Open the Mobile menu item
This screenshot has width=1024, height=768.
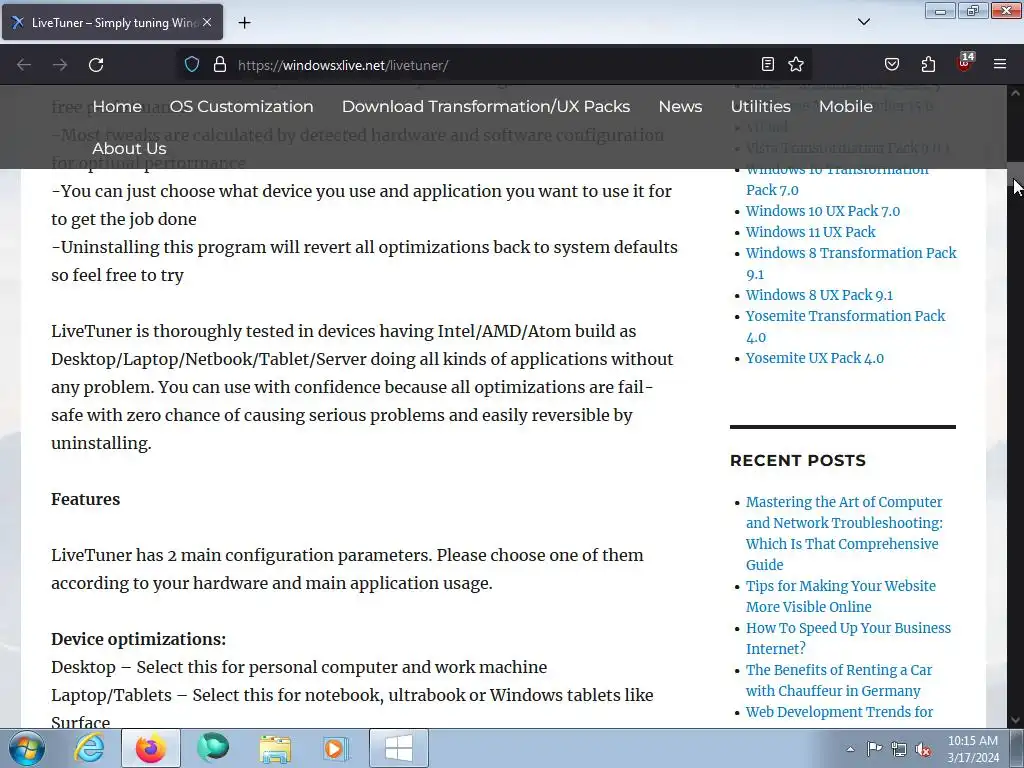click(x=846, y=106)
